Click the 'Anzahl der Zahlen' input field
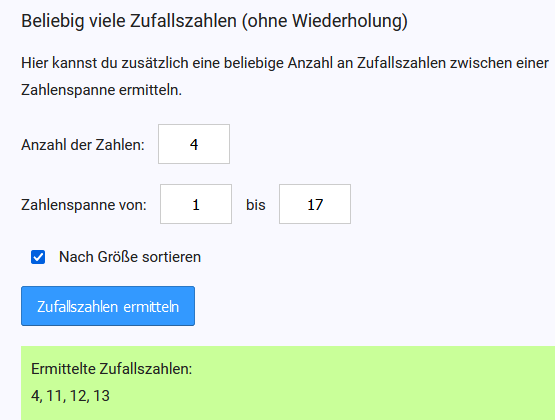This screenshot has width=555, height=420. tap(194, 144)
